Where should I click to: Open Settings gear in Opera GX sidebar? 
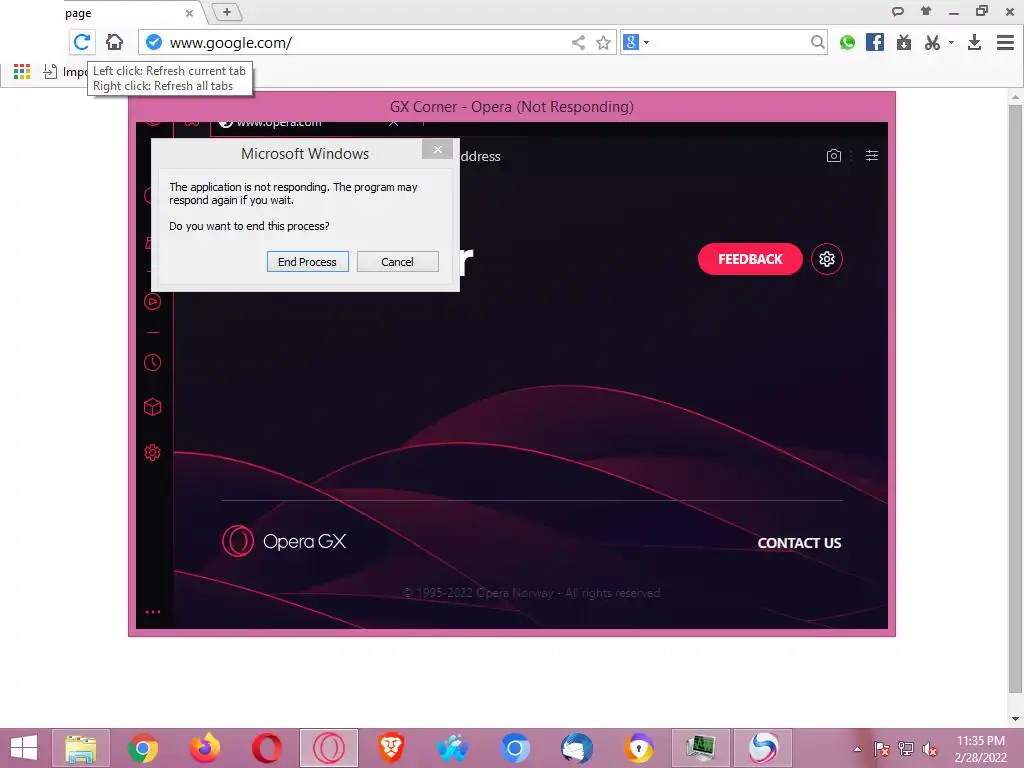coord(152,453)
